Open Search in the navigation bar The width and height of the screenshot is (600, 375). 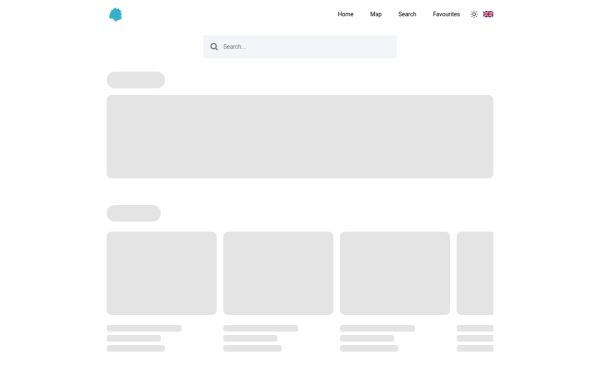407,14
